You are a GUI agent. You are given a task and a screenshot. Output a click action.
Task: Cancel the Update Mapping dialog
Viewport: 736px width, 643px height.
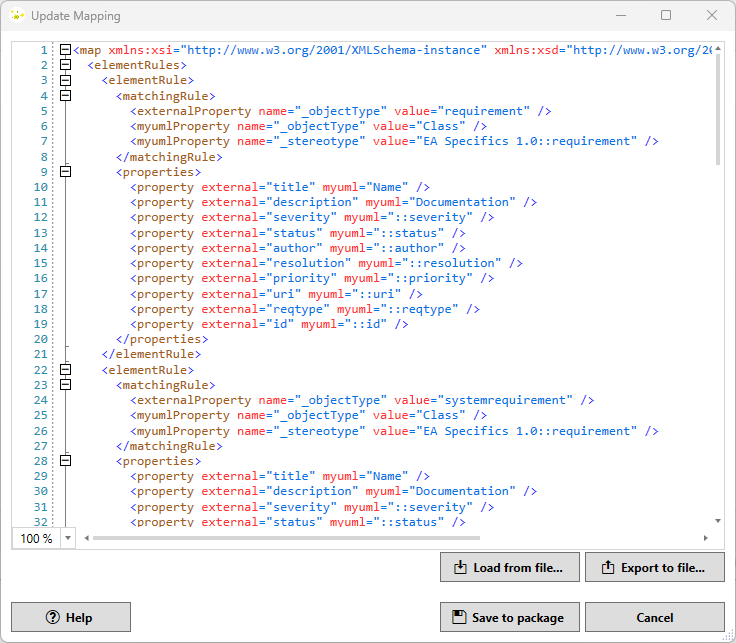[654, 618]
